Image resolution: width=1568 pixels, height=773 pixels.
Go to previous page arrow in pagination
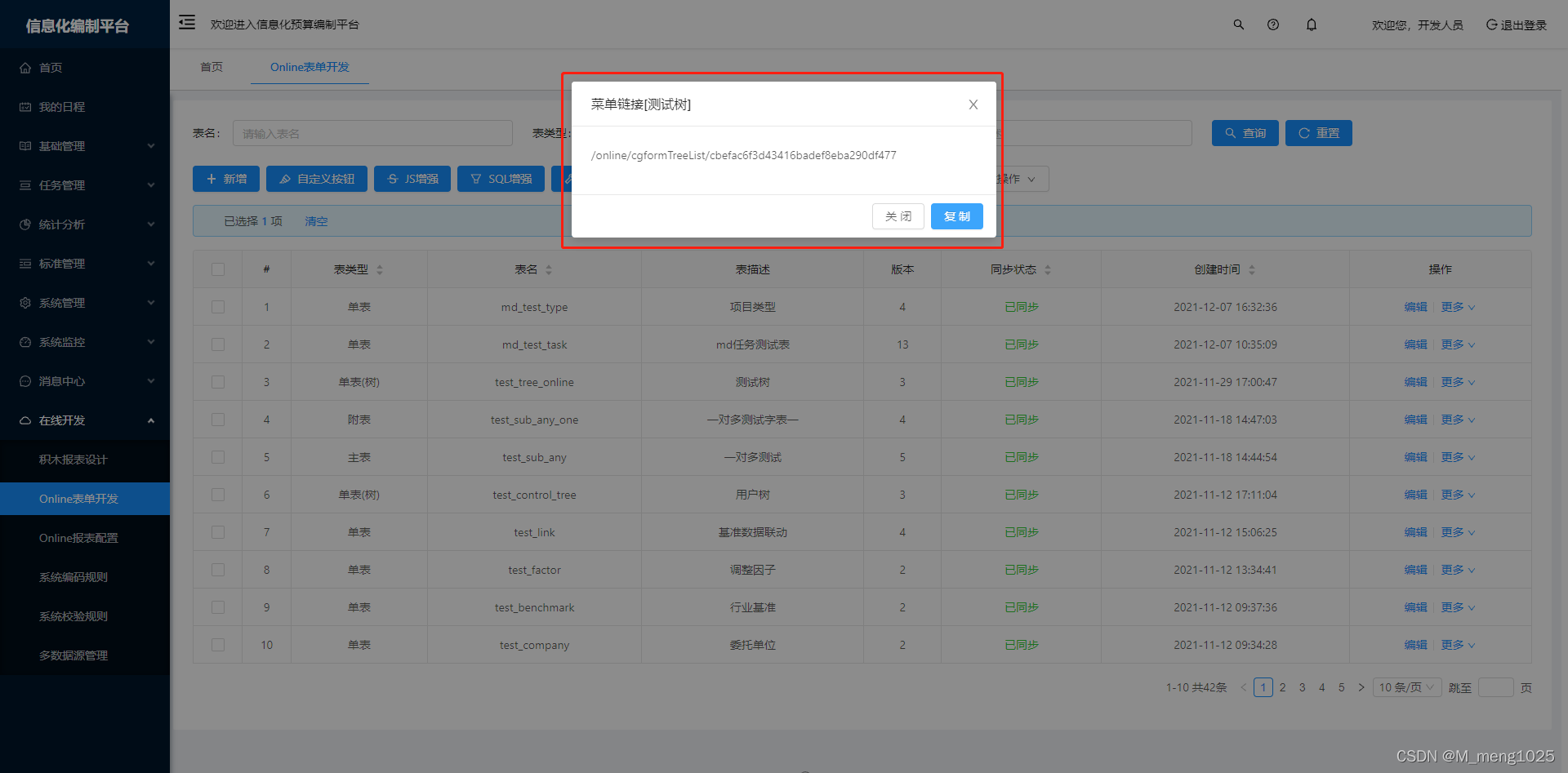pos(1244,687)
